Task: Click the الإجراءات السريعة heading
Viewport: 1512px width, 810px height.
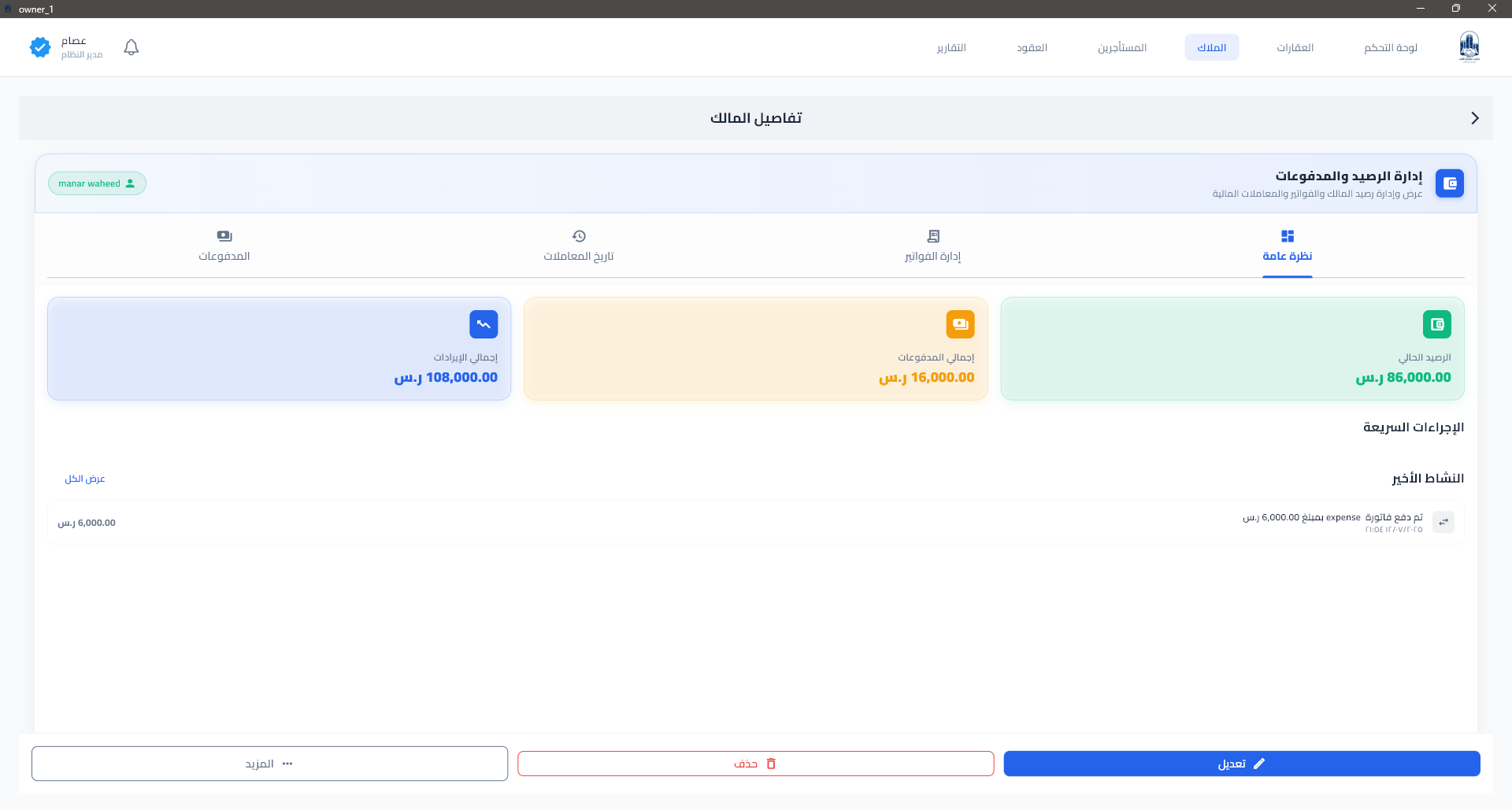Action: tap(1414, 427)
